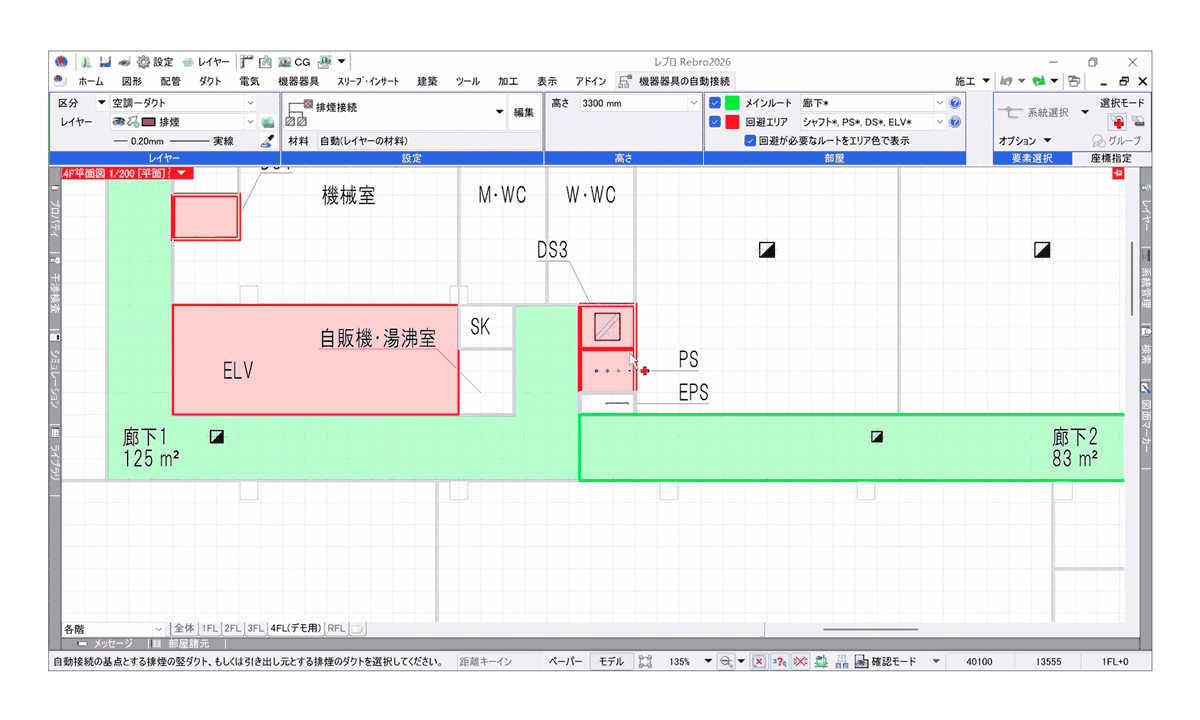
Task: Open the 設定 gear in the quick access toolbar
Action: click(x=143, y=62)
